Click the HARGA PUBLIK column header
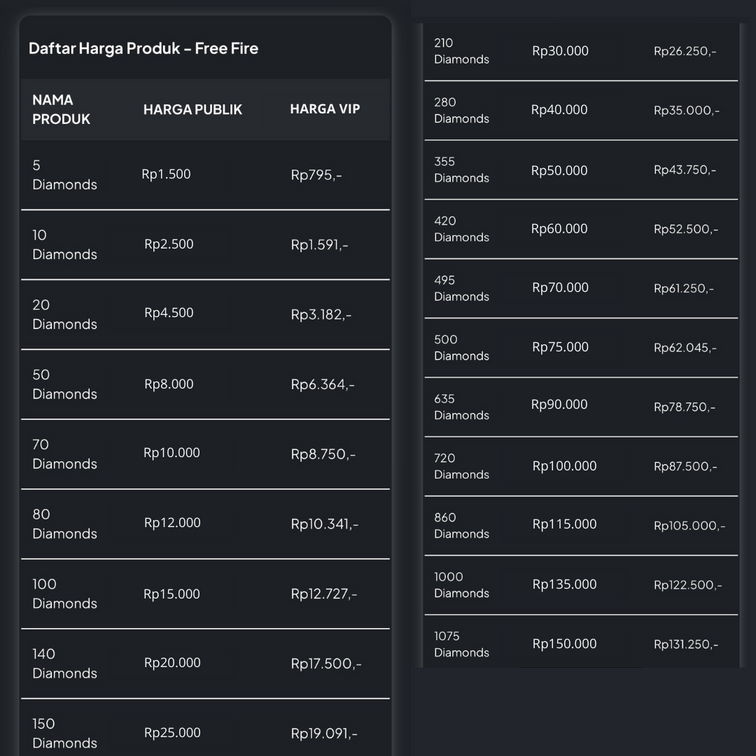 pos(192,109)
